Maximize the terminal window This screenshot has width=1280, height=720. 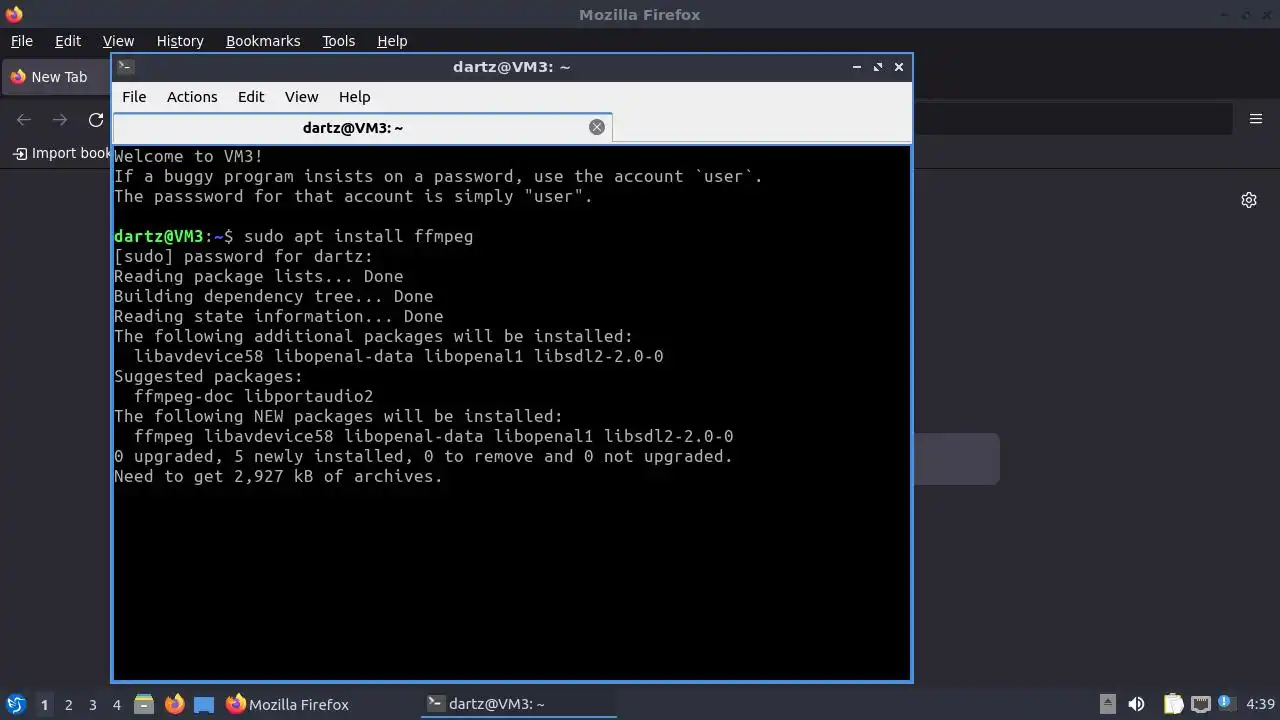(x=878, y=67)
